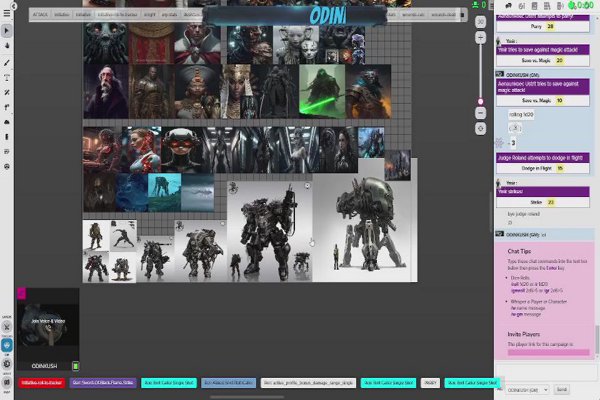This screenshot has width=600, height=400.
Task: Click the Invite Players heading
Action: (523, 334)
